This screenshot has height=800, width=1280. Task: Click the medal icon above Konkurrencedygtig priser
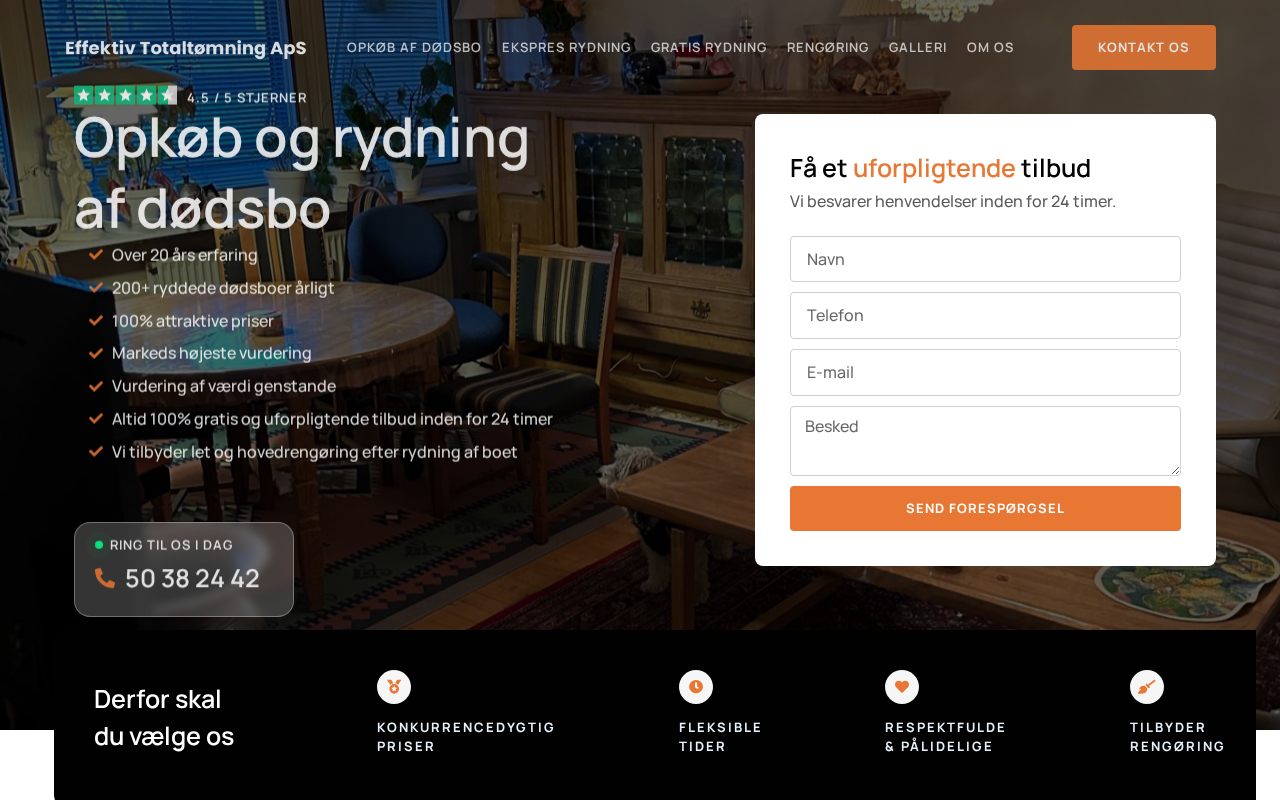[394, 687]
